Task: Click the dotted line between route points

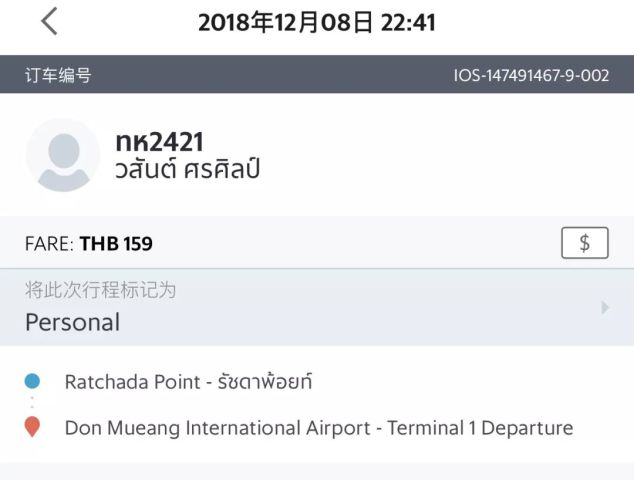Action: (32, 403)
